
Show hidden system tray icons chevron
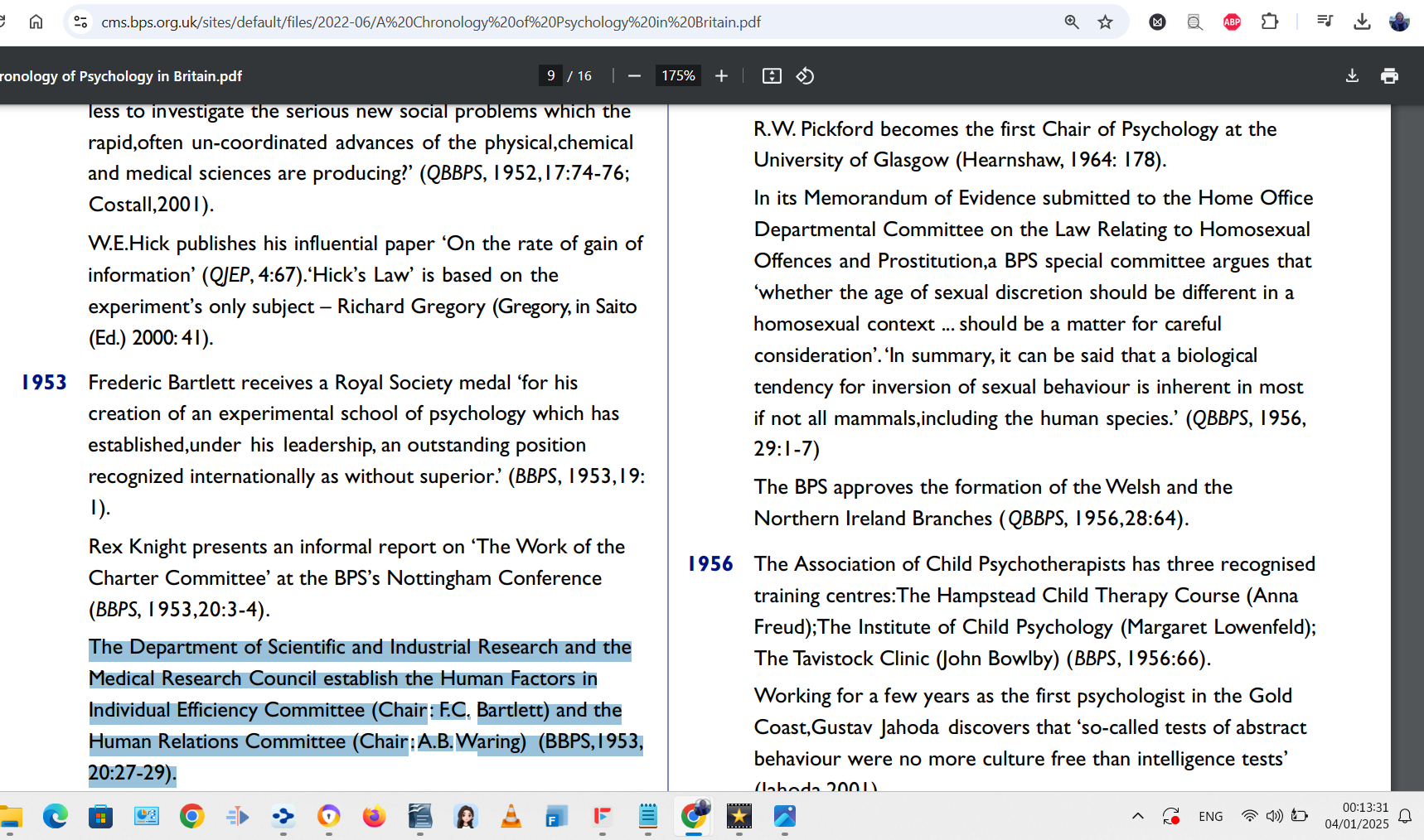1138,816
